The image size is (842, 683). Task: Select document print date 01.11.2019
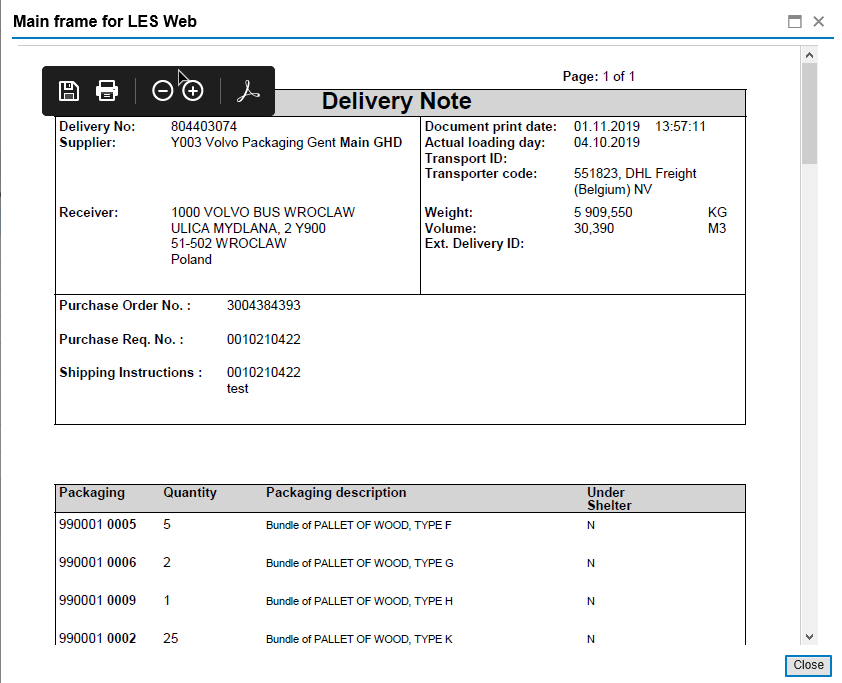point(607,126)
